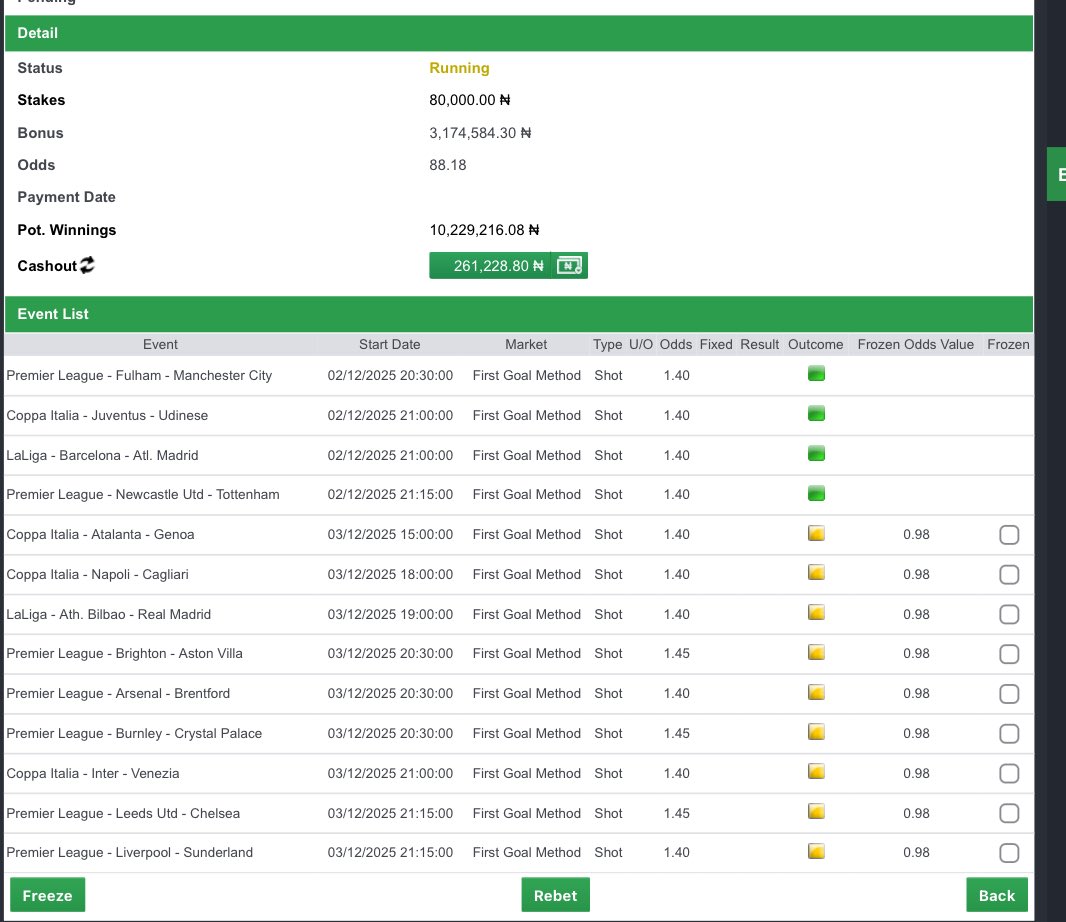Screen dimensions: 1066x922
Task: Click yellow outcome icon for Liverpool - Sunderland
Action: click(x=815, y=850)
